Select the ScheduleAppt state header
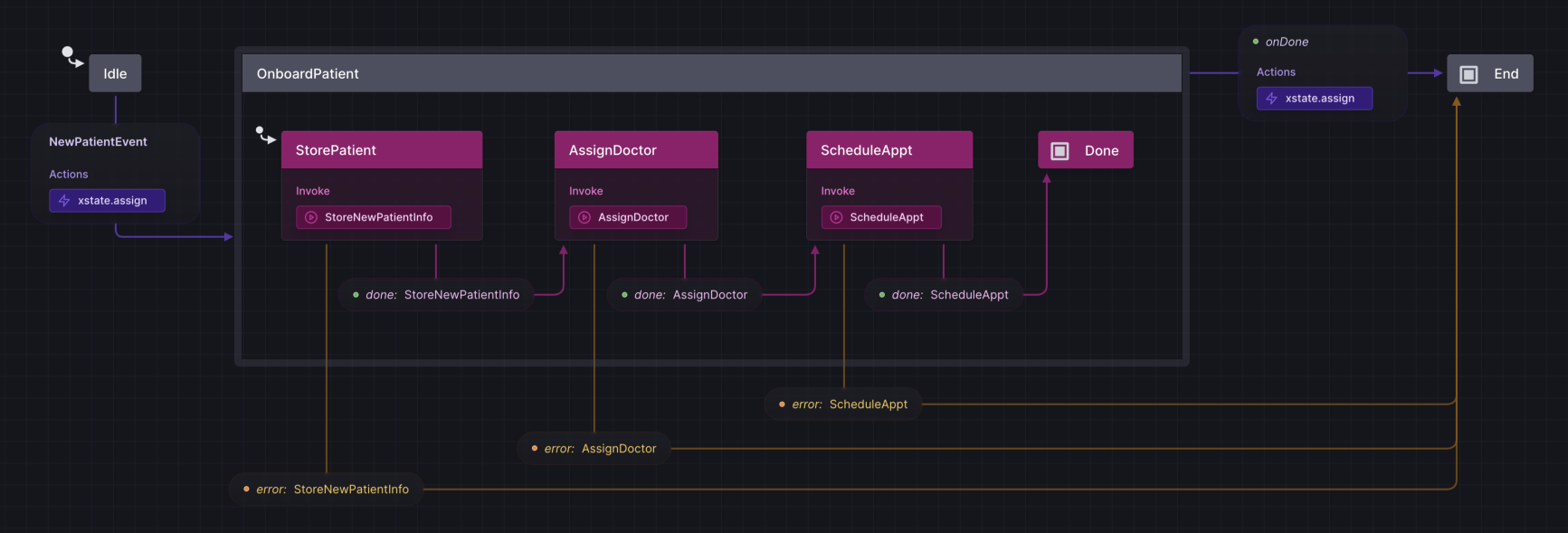Viewport: 1568px width, 533px height. click(x=889, y=150)
